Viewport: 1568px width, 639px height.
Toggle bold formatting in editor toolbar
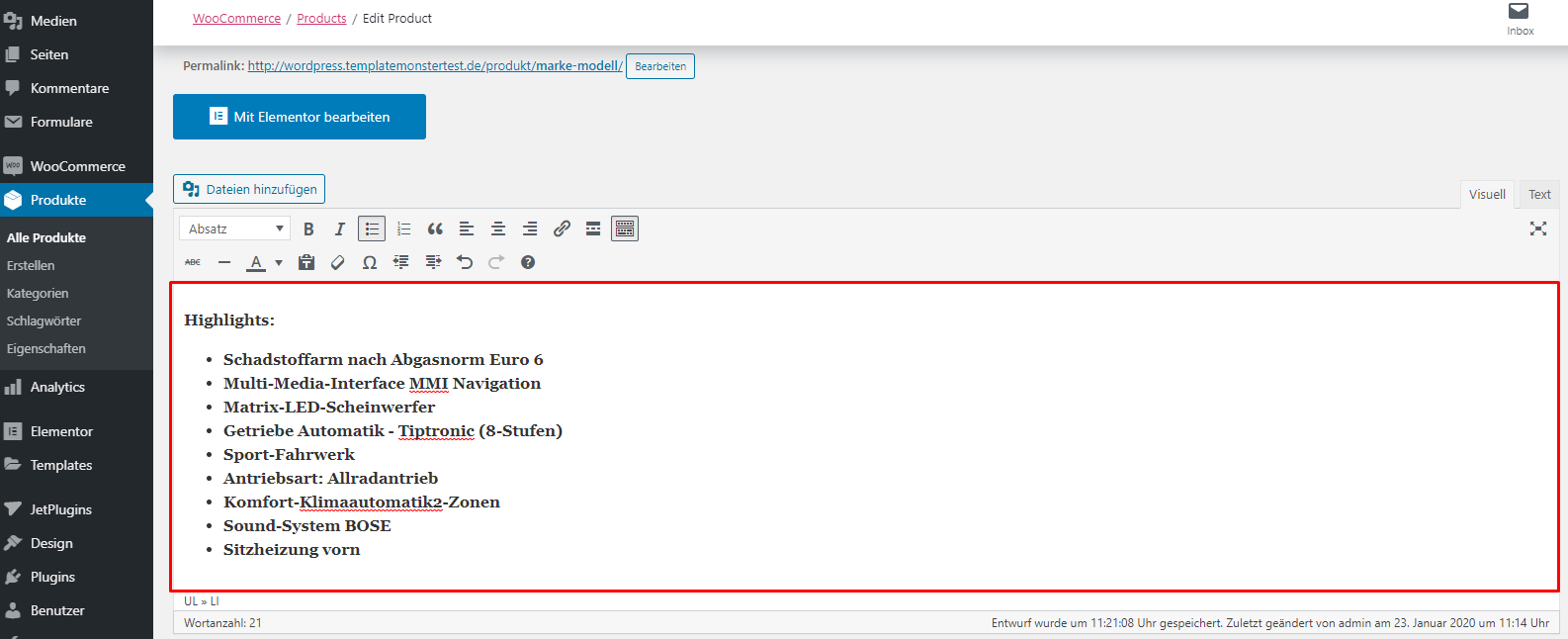(x=308, y=228)
